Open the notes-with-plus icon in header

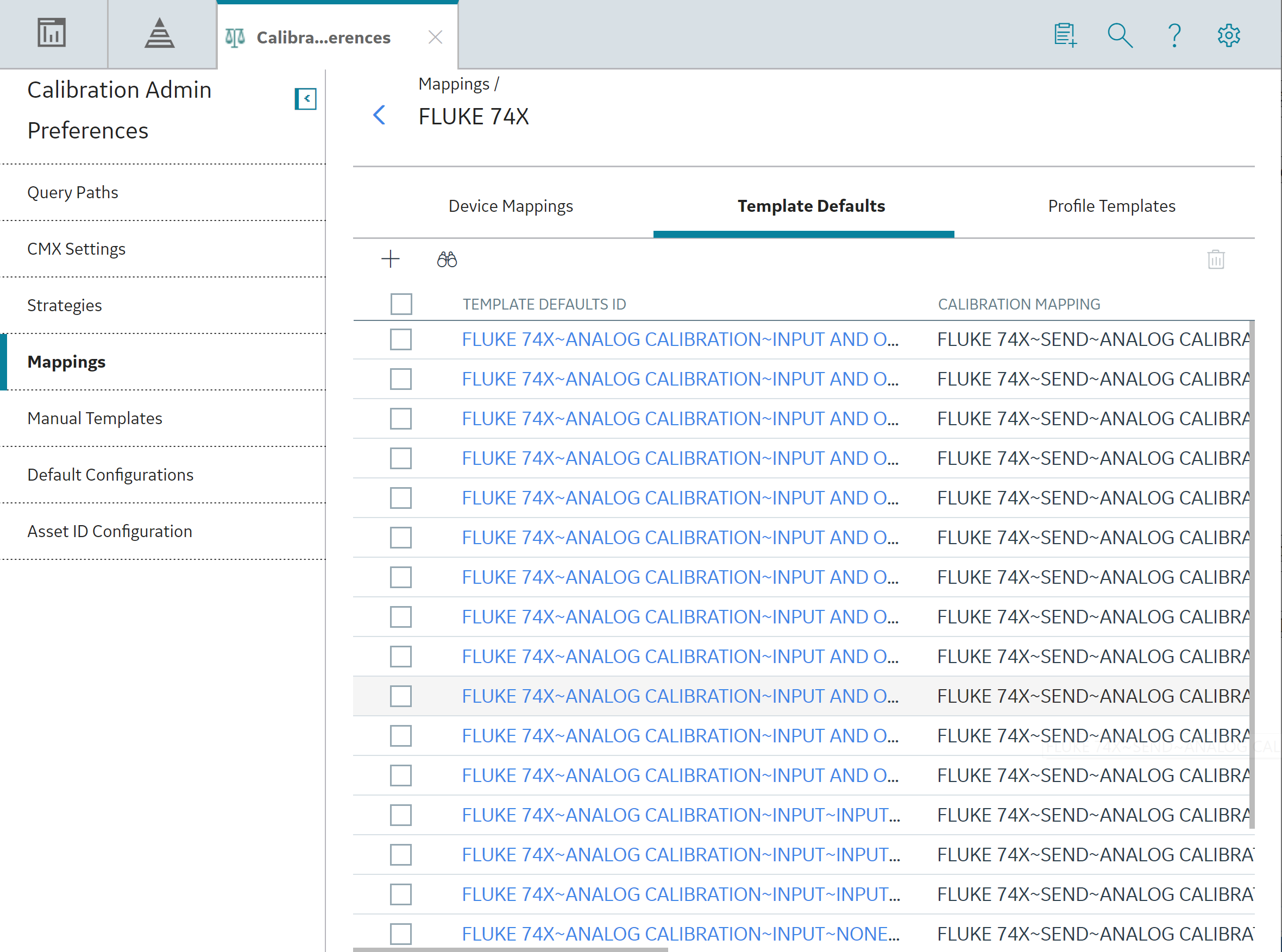(x=1065, y=35)
